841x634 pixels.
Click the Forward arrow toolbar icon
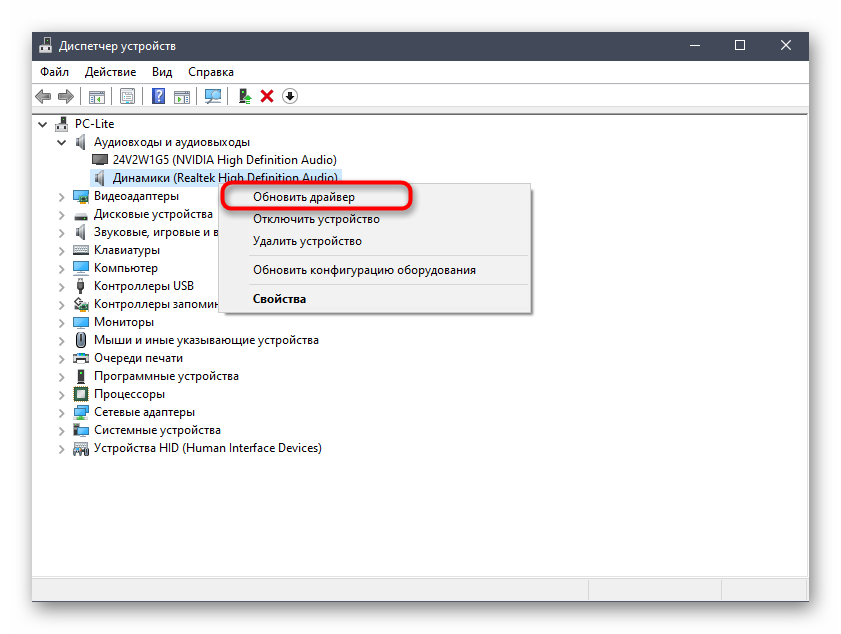(x=66, y=96)
